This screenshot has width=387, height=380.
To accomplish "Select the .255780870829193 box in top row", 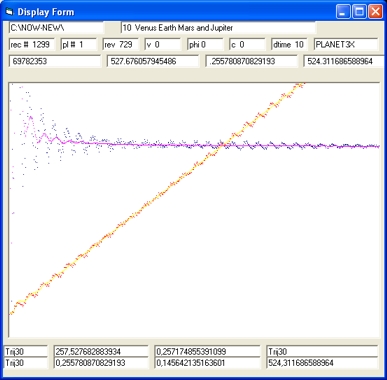I will coord(251,61).
